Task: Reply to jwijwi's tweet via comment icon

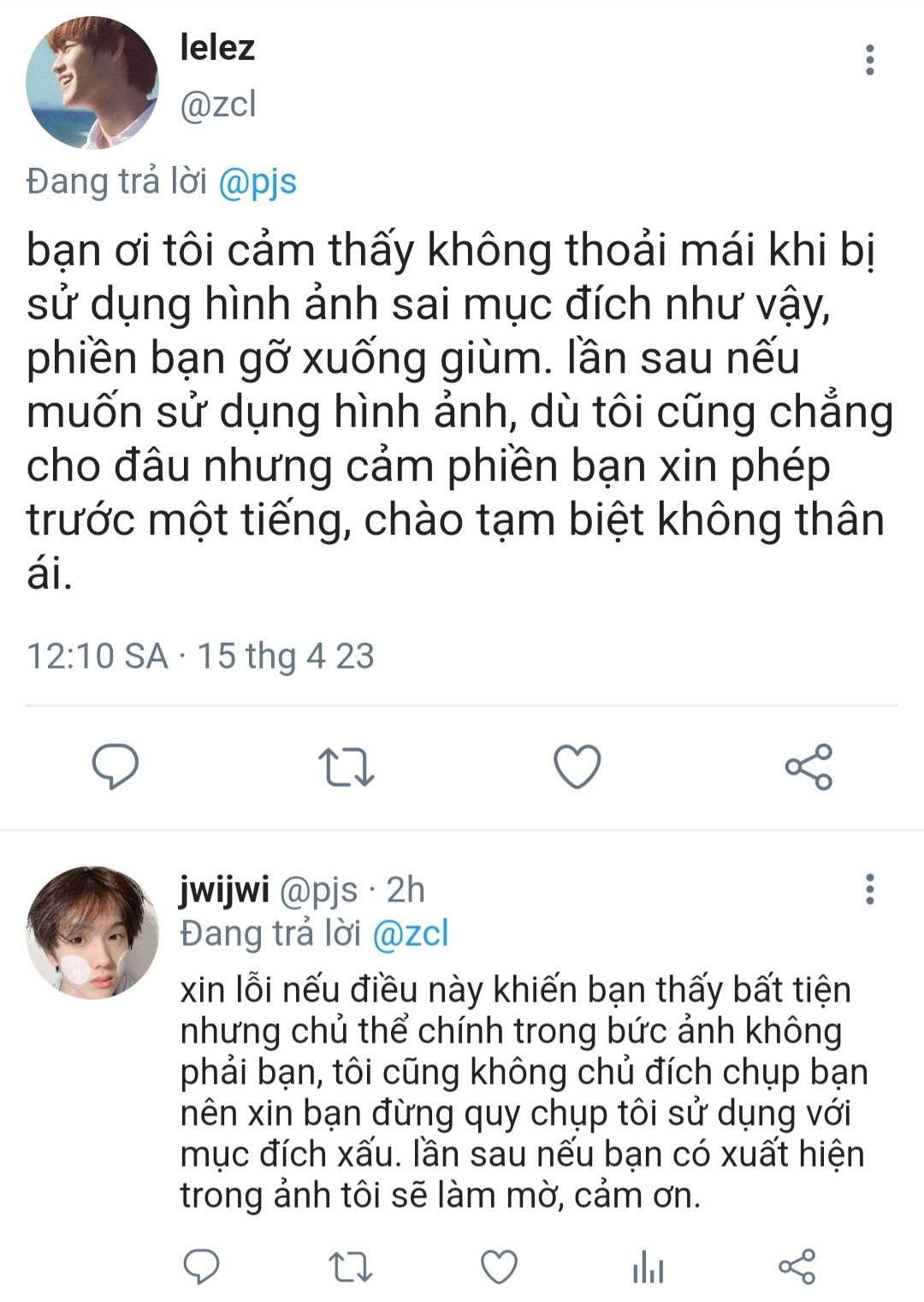Action: click(202, 1267)
